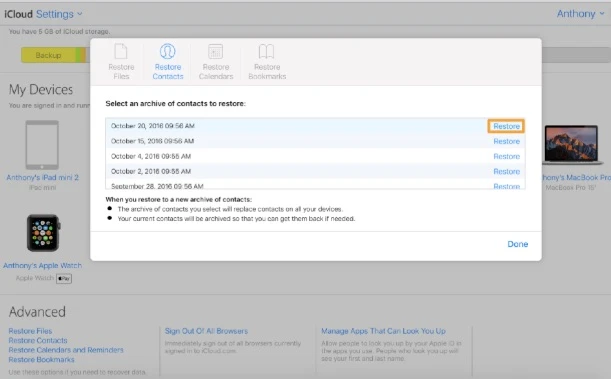Select the Anthony's iPad mini 2 device image

(x=42, y=145)
